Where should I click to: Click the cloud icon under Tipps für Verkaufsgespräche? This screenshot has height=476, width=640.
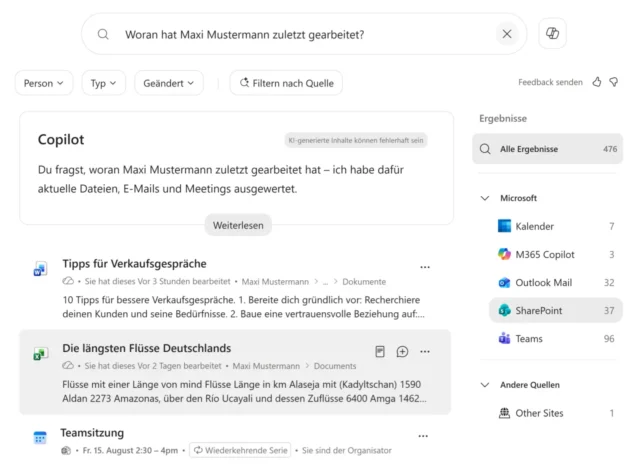68,281
